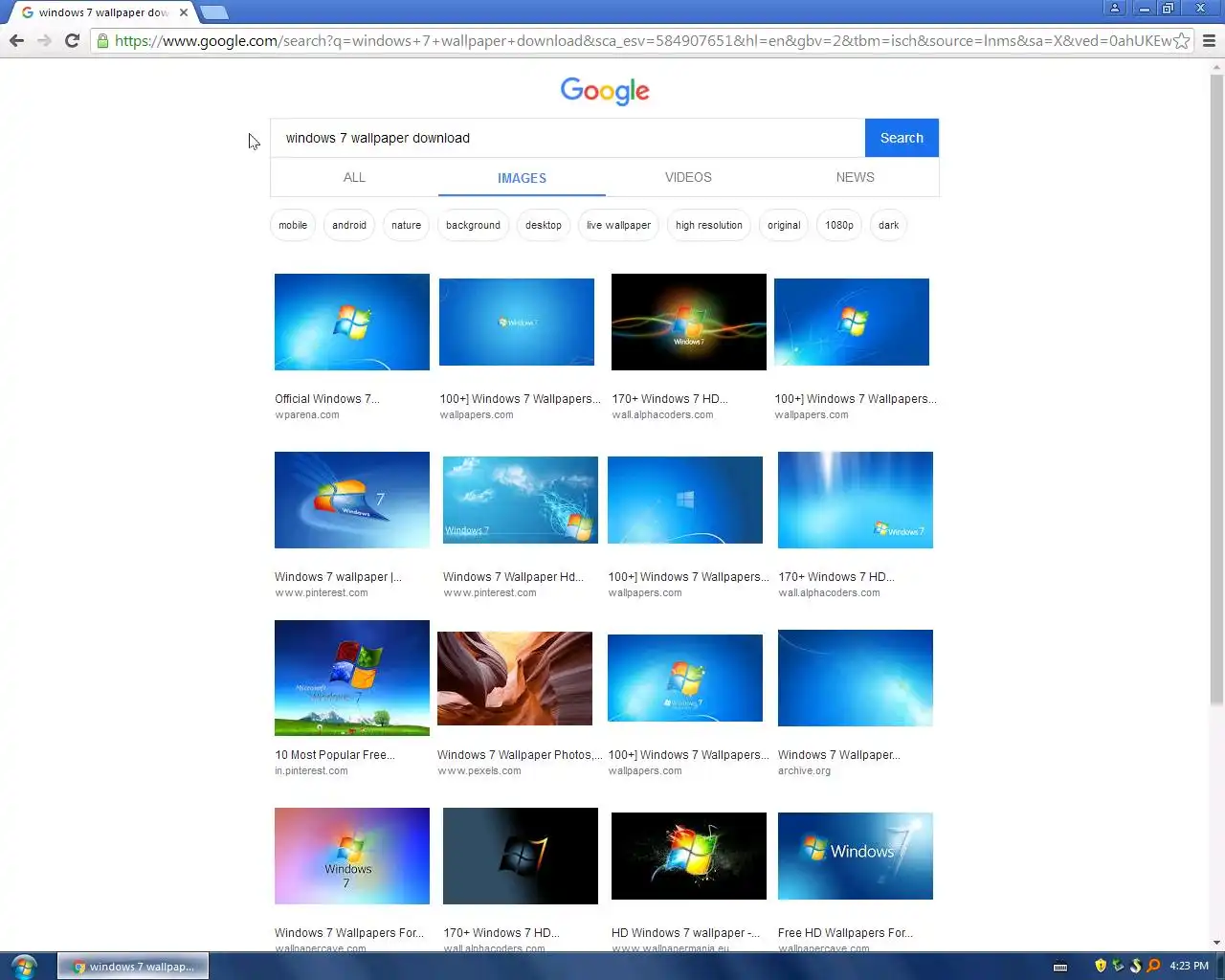Open the Windows Start orb
The width and height of the screenshot is (1225, 980).
pyautogui.click(x=24, y=966)
